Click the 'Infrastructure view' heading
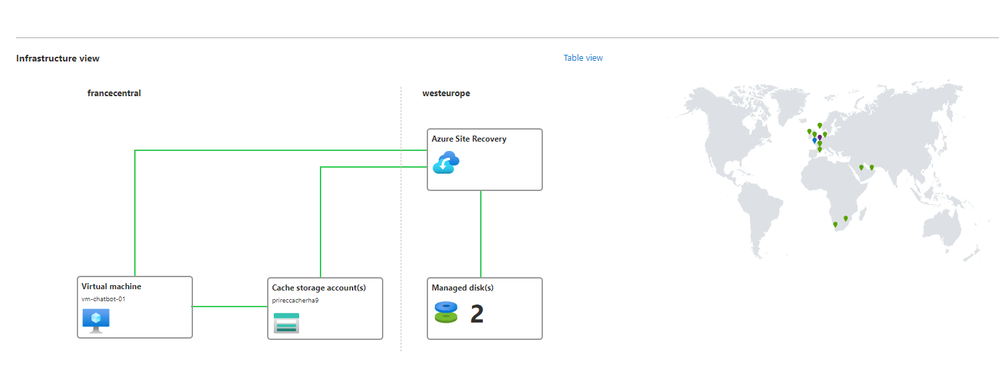This screenshot has height=366, width=999. (x=58, y=59)
